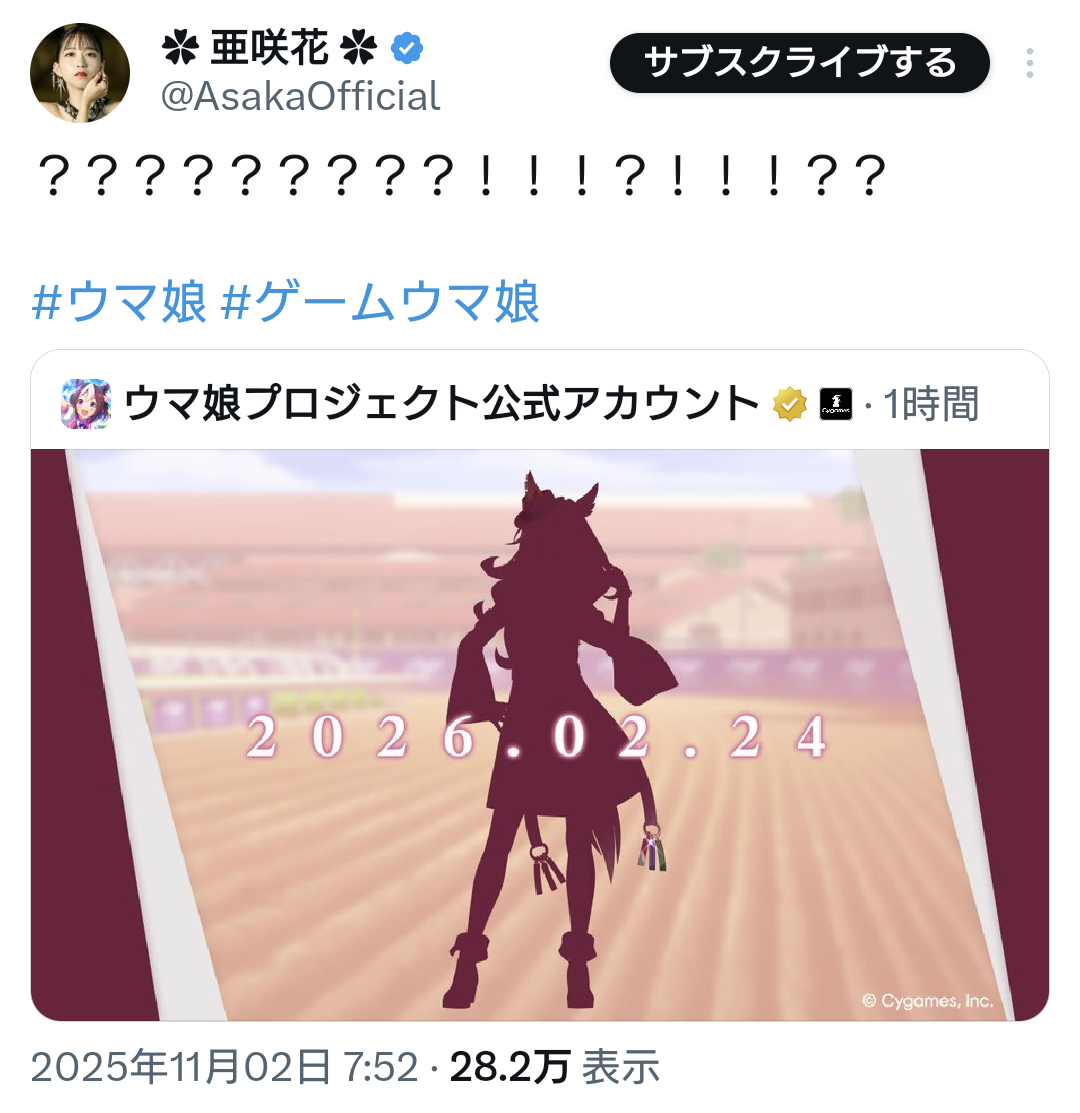This screenshot has height=1113, width=1080.
Task: Click the ウマ娘 project account avatar icon
Action: click(x=86, y=404)
